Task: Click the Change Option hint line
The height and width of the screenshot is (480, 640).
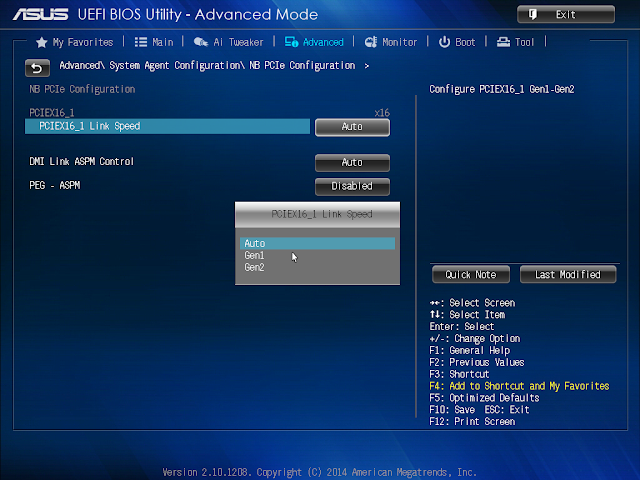Action: pyautogui.click(x=475, y=339)
